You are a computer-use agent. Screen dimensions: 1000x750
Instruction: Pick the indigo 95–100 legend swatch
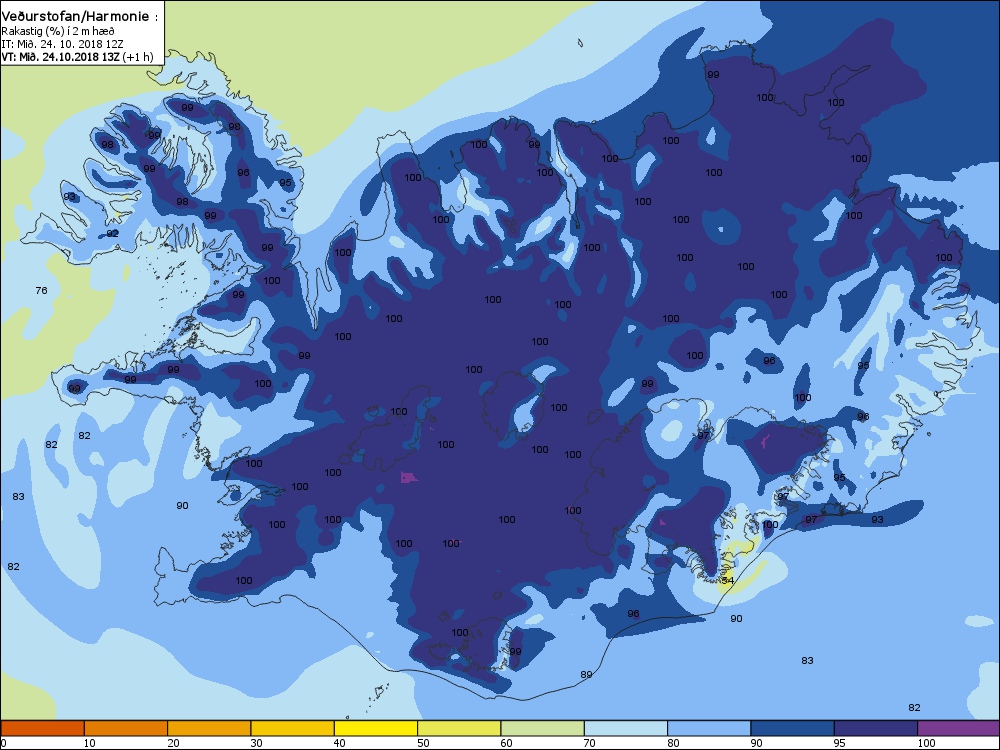[x=876, y=728]
